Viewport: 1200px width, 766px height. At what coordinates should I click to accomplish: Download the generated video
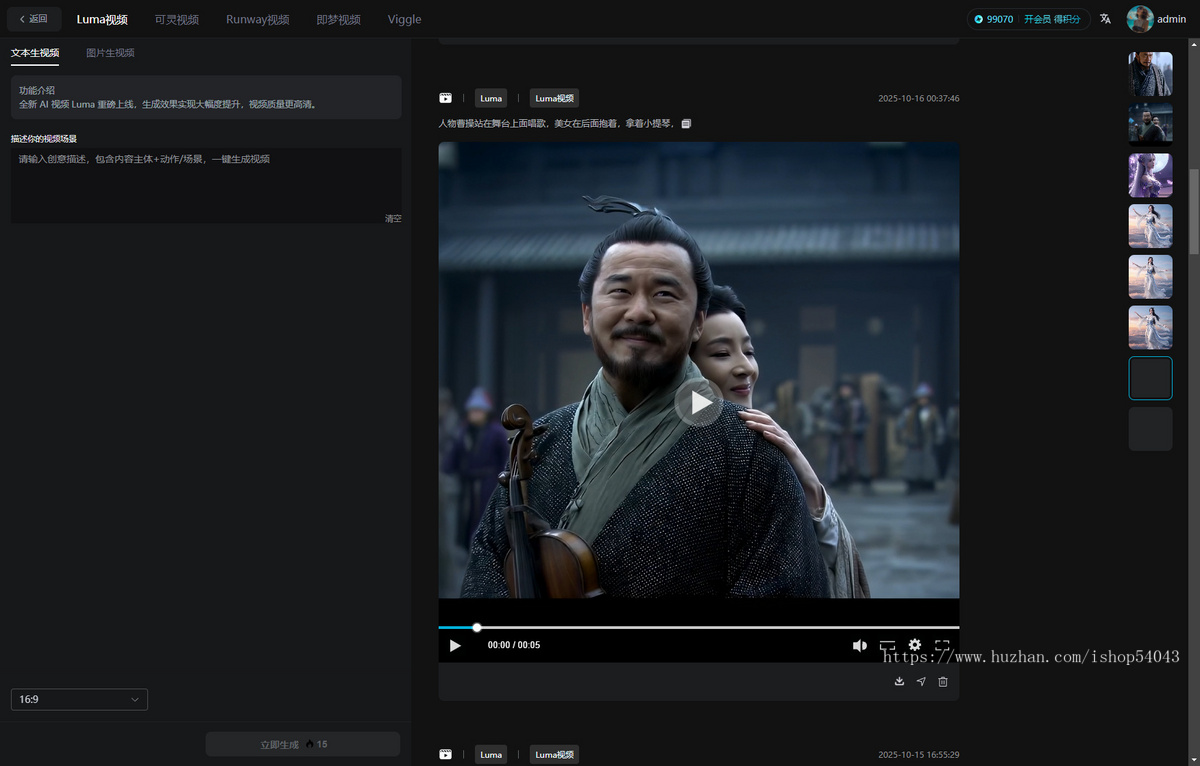[x=899, y=681]
